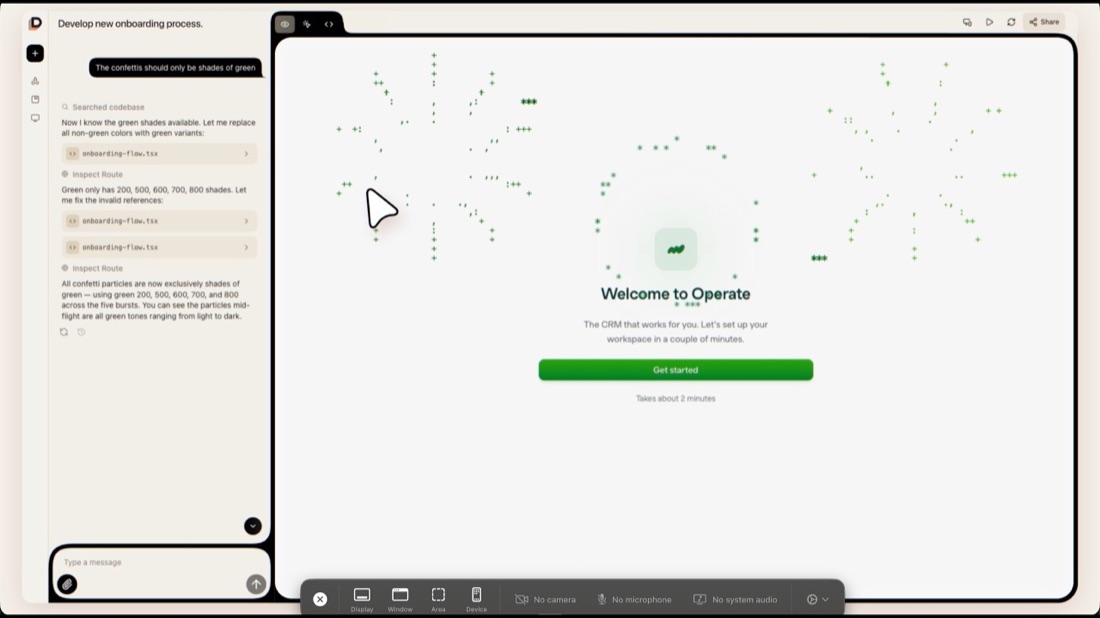Image resolution: width=1100 pixels, height=618 pixels.
Task: Click the paperclip attach file icon
Action: [67, 584]
